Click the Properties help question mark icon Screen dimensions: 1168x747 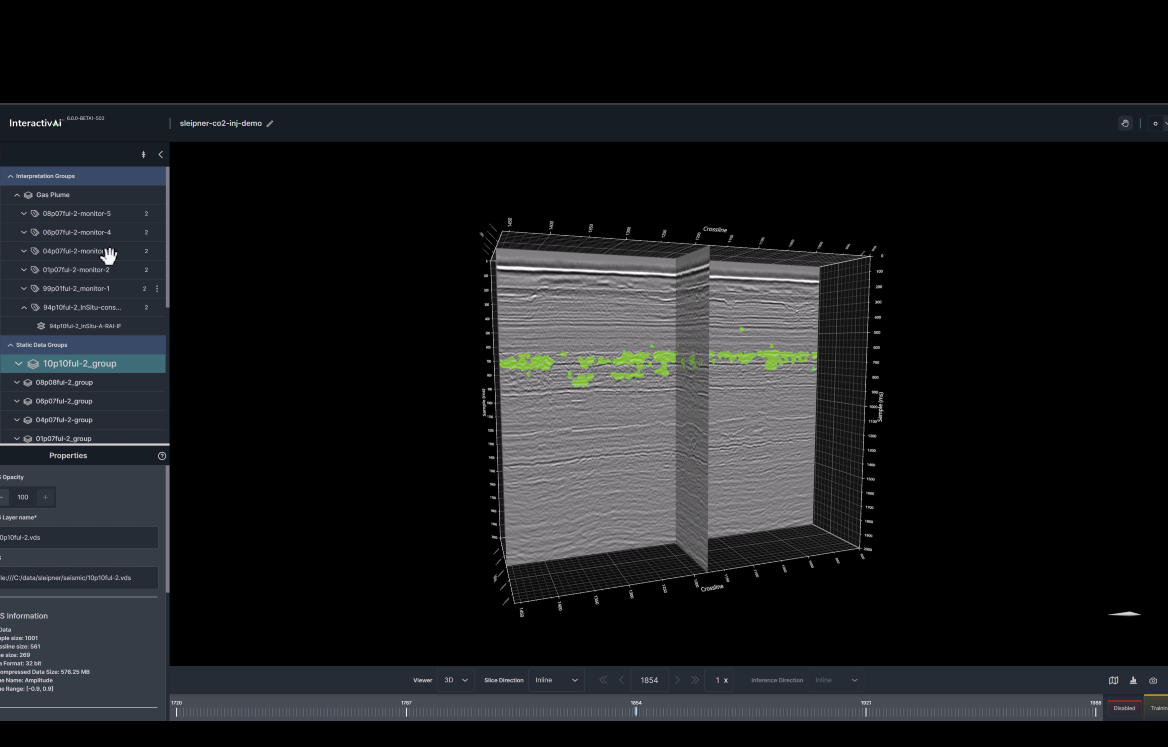pyautogui.click(x=162, y=456)
